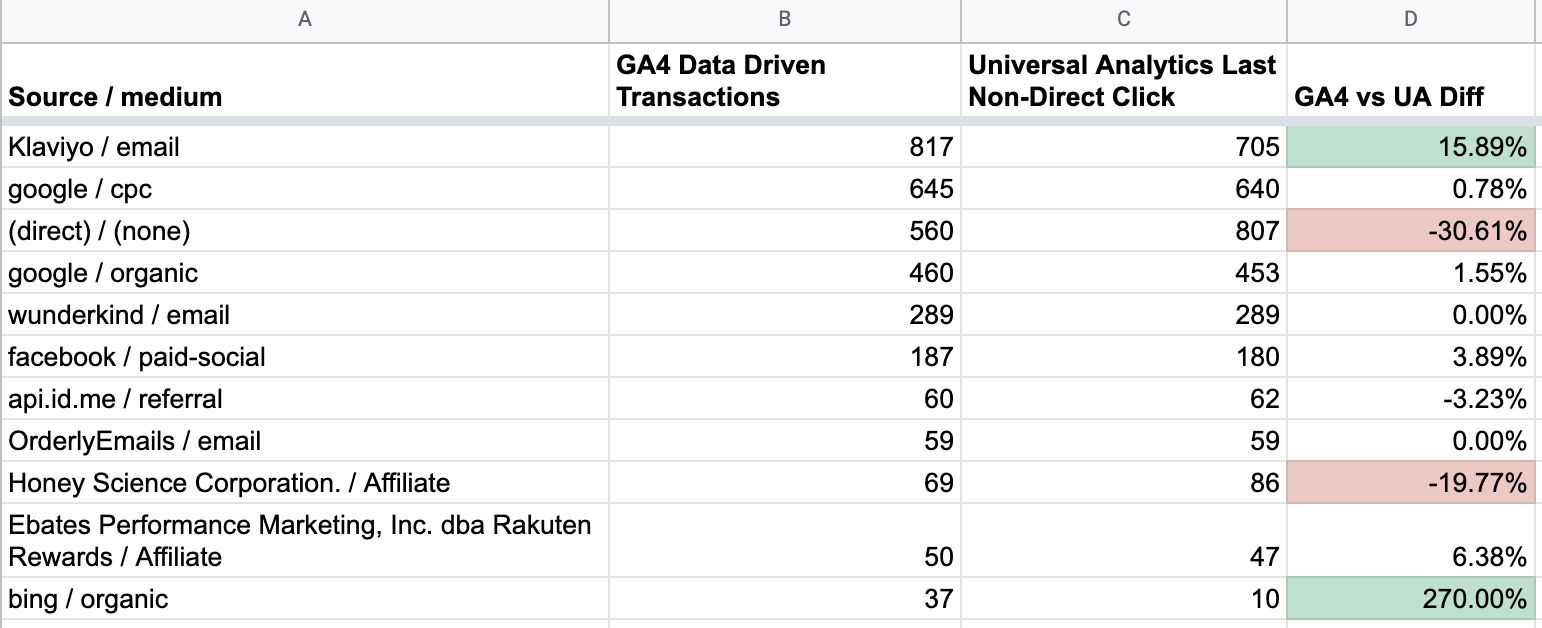Image resolution: width=1542 pixels, height=628 pixels.
Task: Click the GA4 transactions value 817
Action: click(x=784, y=146)
